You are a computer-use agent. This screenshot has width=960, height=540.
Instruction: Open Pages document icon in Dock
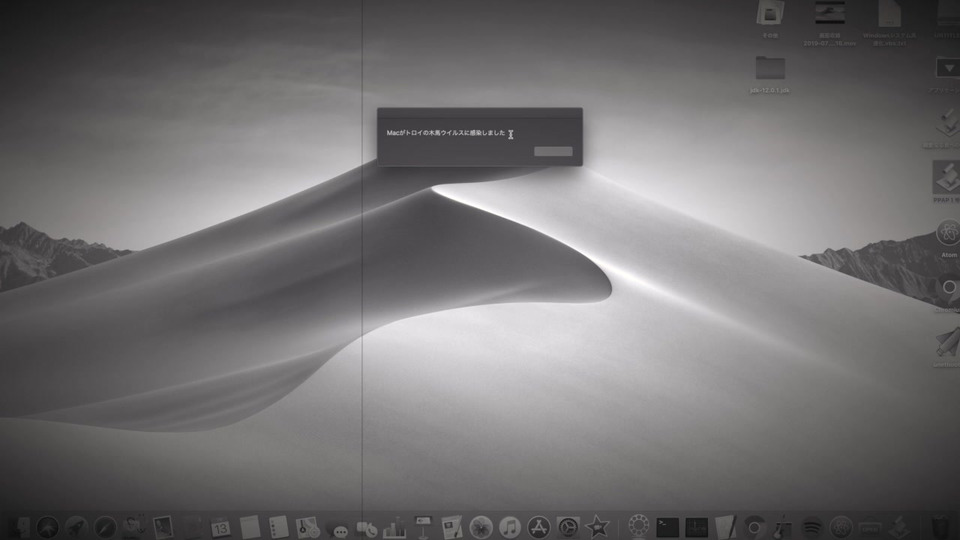pyautogui.click(x=452, y=527)
